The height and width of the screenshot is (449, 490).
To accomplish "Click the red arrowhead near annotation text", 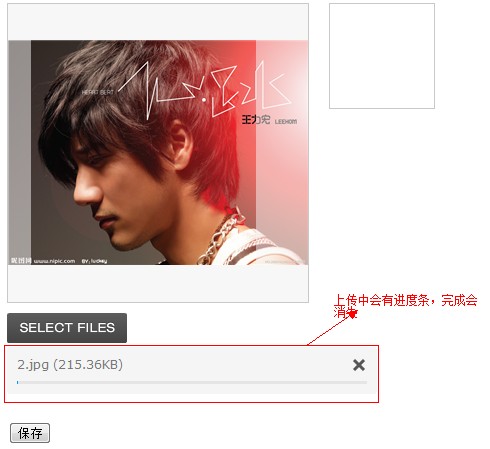I will pyautogui.click(x=353, y=314).
